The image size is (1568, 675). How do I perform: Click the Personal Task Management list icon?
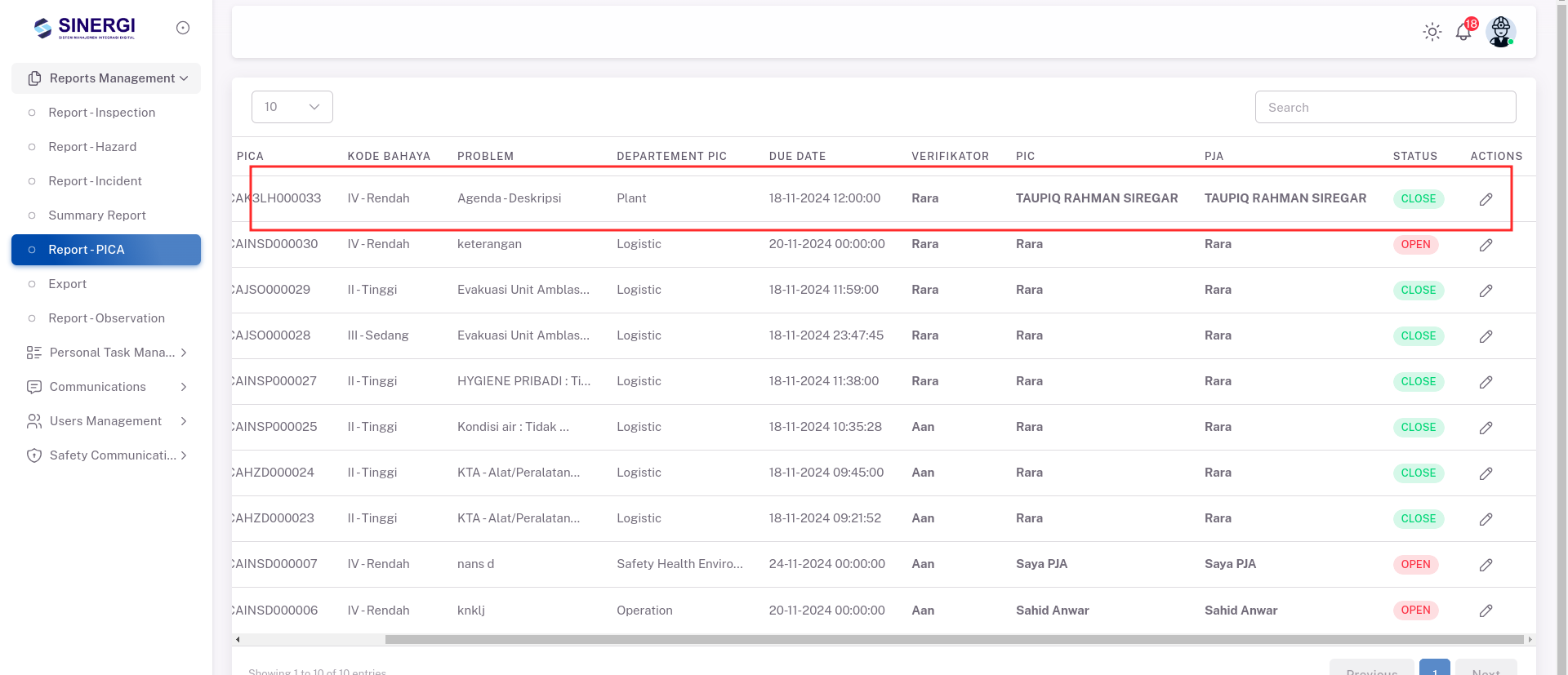pyautogui.click(x=34, y=353)
